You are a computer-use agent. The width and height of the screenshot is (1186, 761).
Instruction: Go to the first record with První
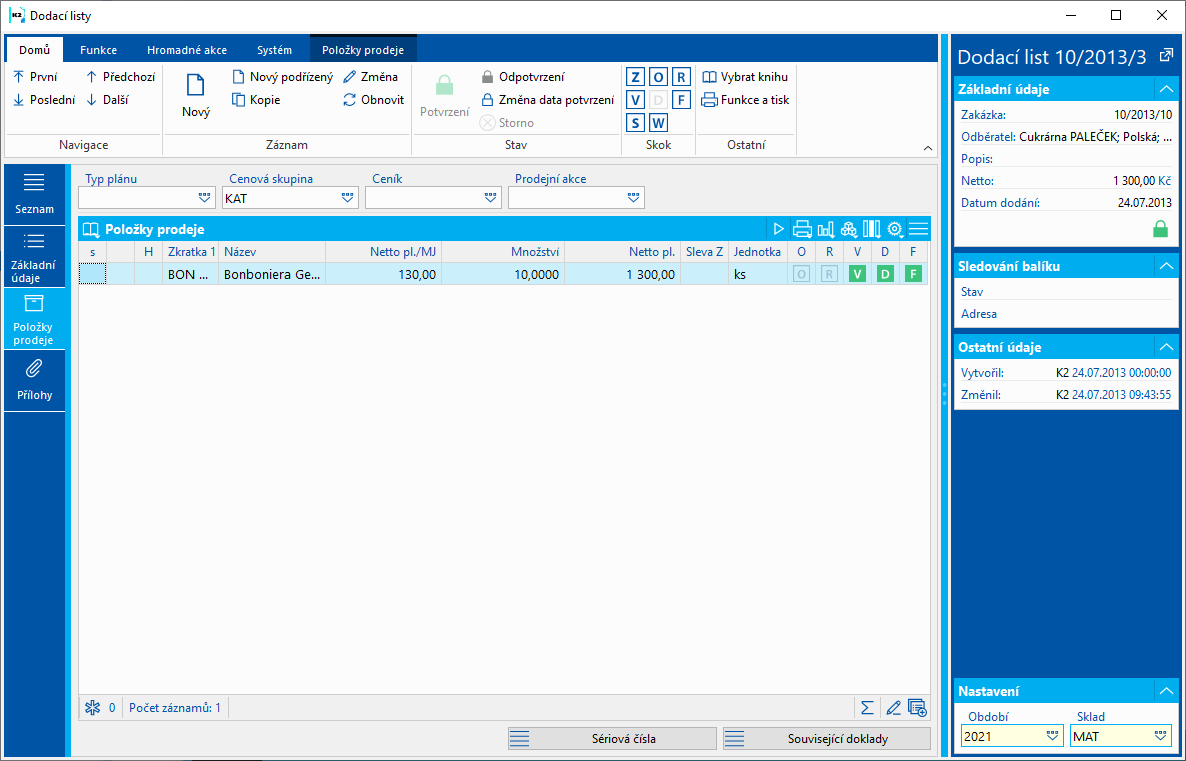coord(36,76)
